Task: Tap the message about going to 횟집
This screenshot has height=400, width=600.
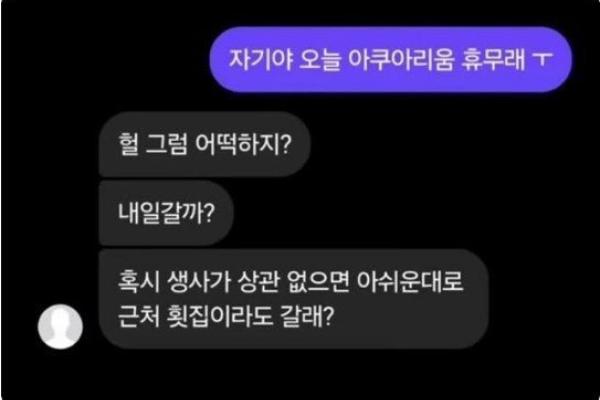Action: pos(293,299)
